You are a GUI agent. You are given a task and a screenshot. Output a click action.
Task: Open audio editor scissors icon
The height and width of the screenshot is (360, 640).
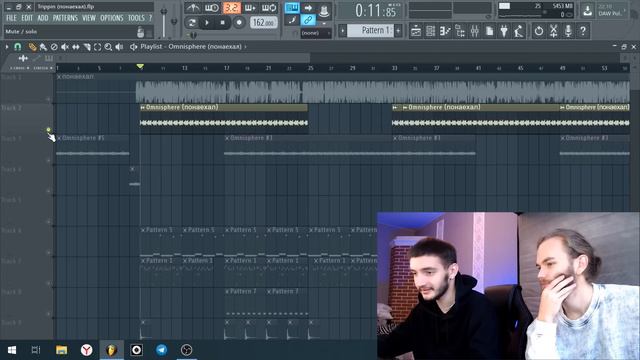[553, 31]
